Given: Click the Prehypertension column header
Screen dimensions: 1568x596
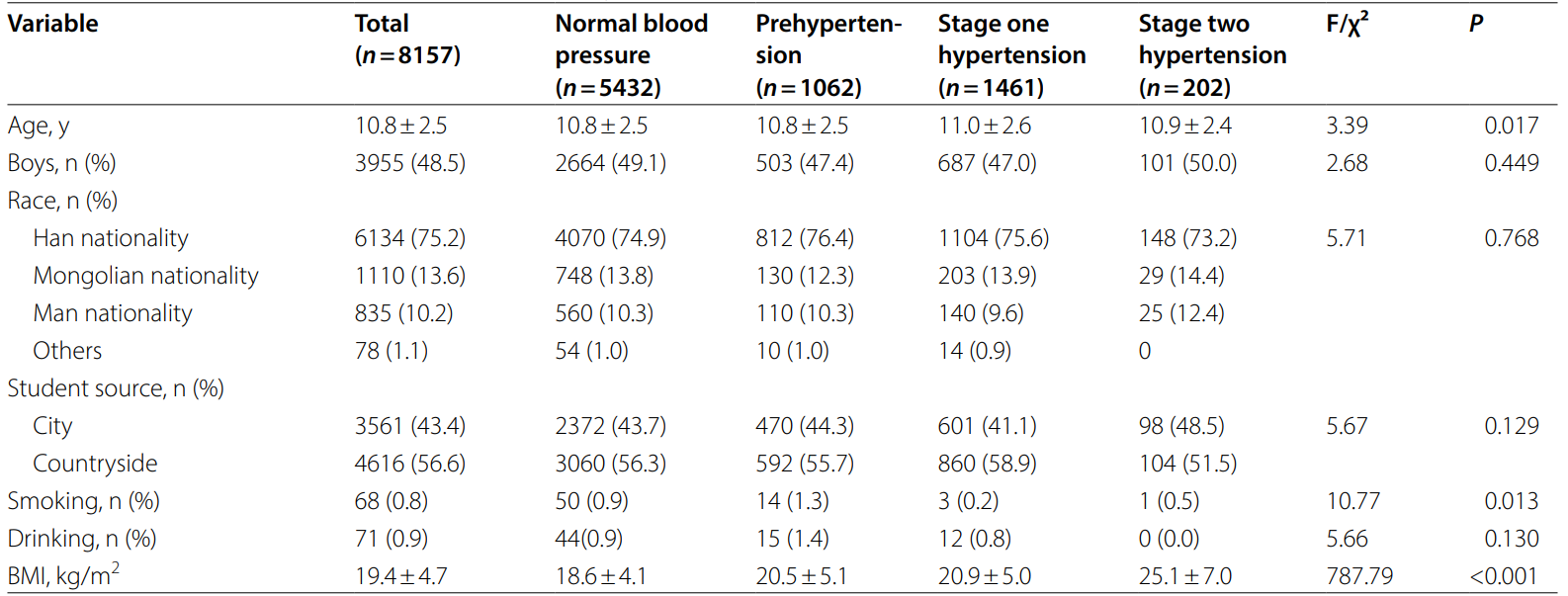Looking at the screenshot, I should point(828,55).
